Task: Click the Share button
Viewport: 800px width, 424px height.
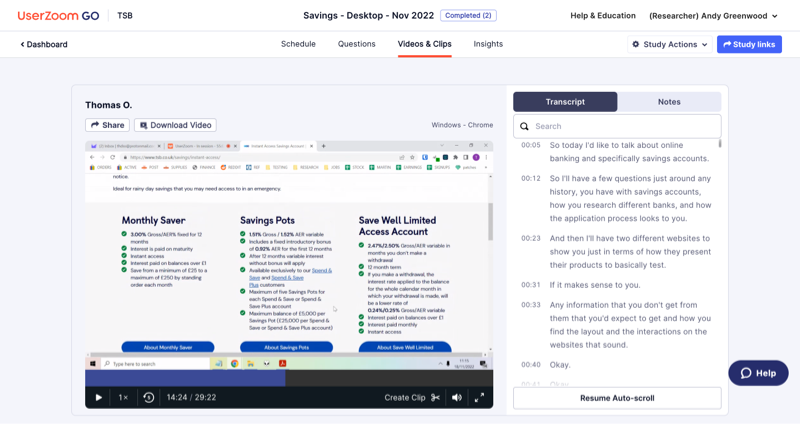Action: click(x=108, y=125)
